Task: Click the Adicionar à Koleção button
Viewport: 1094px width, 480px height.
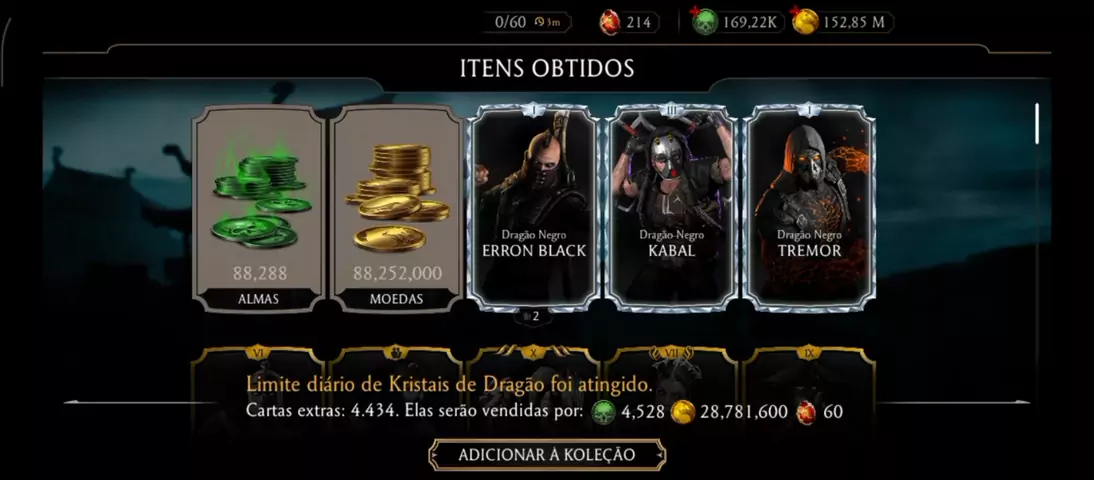Action: (x=547, y=455)
